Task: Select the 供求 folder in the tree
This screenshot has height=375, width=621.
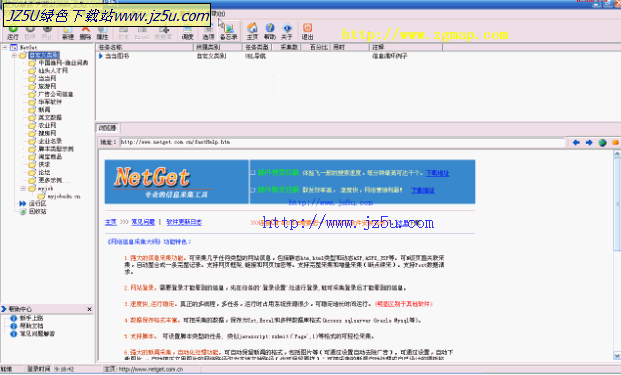Action: pyautogui.click(x=44, y=165)
